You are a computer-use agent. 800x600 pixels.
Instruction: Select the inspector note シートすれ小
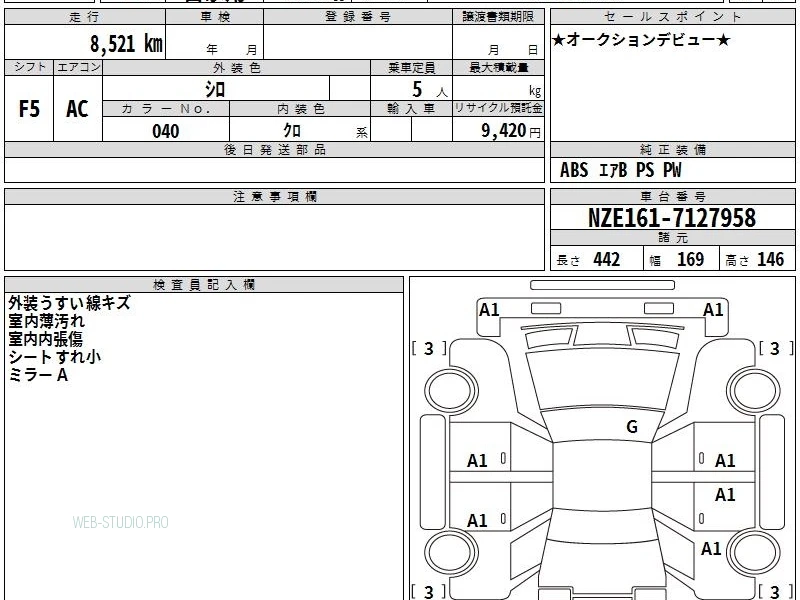tap(54, 357)
